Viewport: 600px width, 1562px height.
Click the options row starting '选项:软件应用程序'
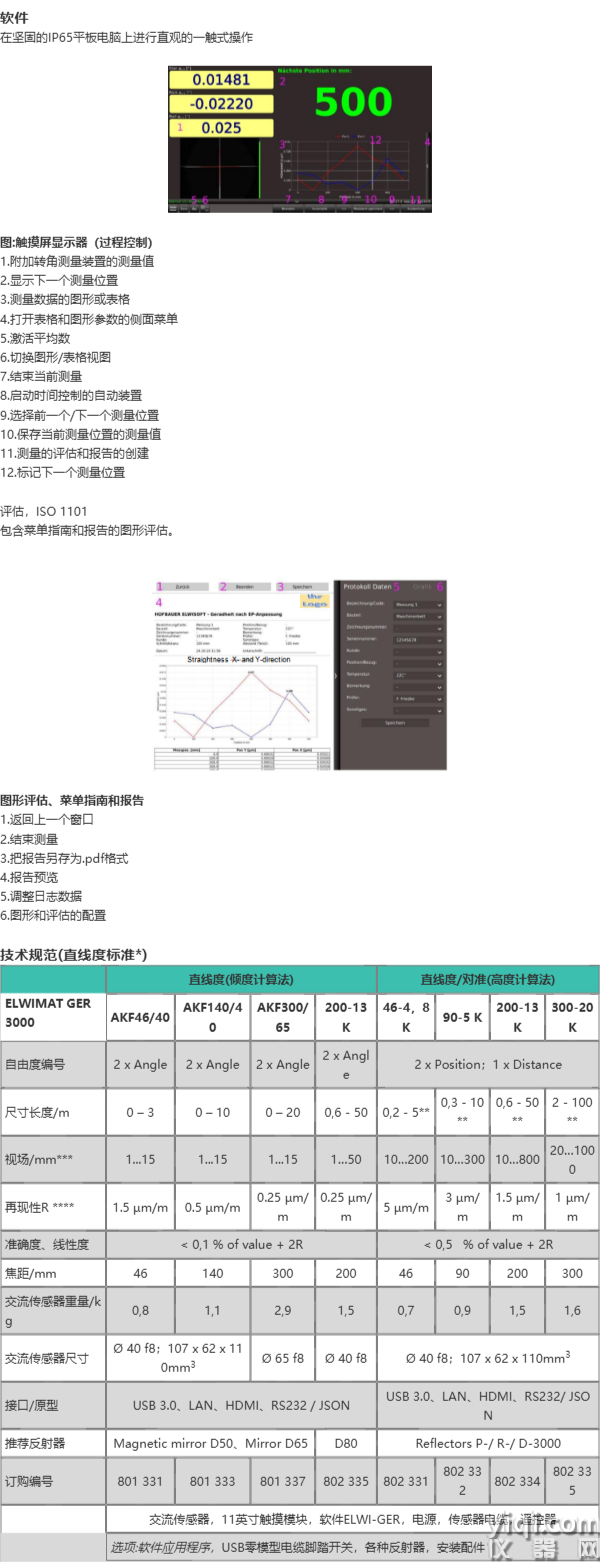tap(352, 1547)
